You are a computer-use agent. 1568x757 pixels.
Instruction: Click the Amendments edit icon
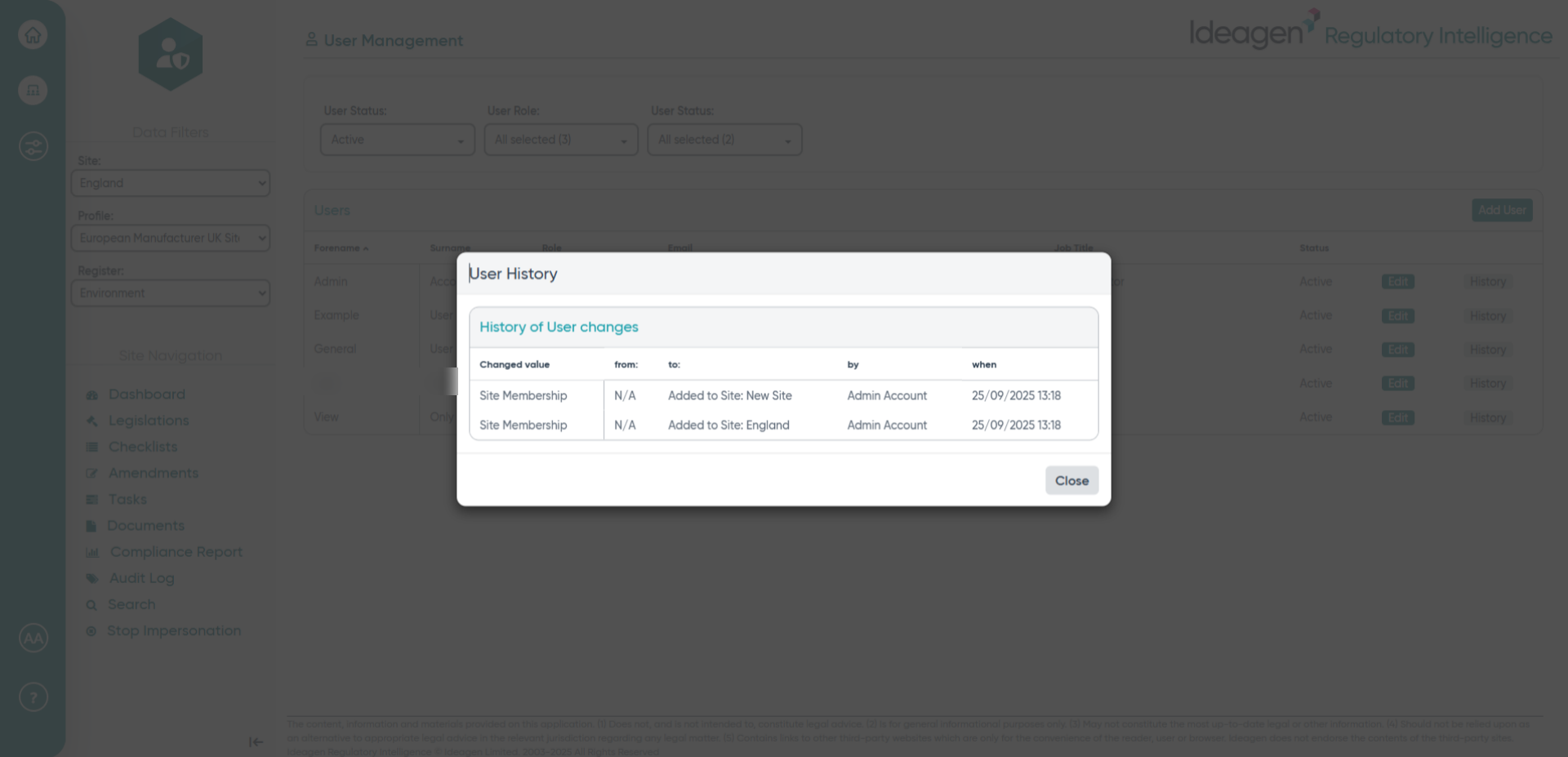point(91,474)
